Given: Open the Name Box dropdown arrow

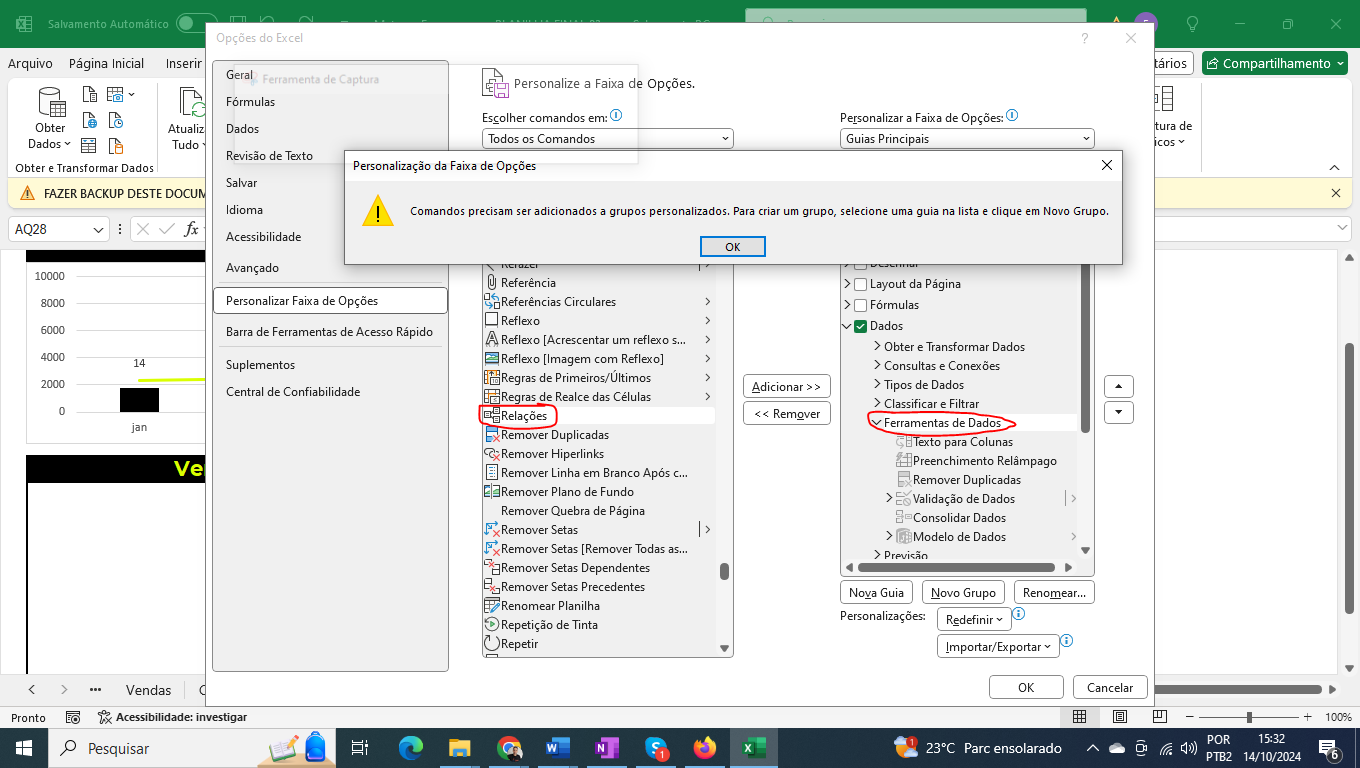Looking at the screenshot, I should pos(99,230).
